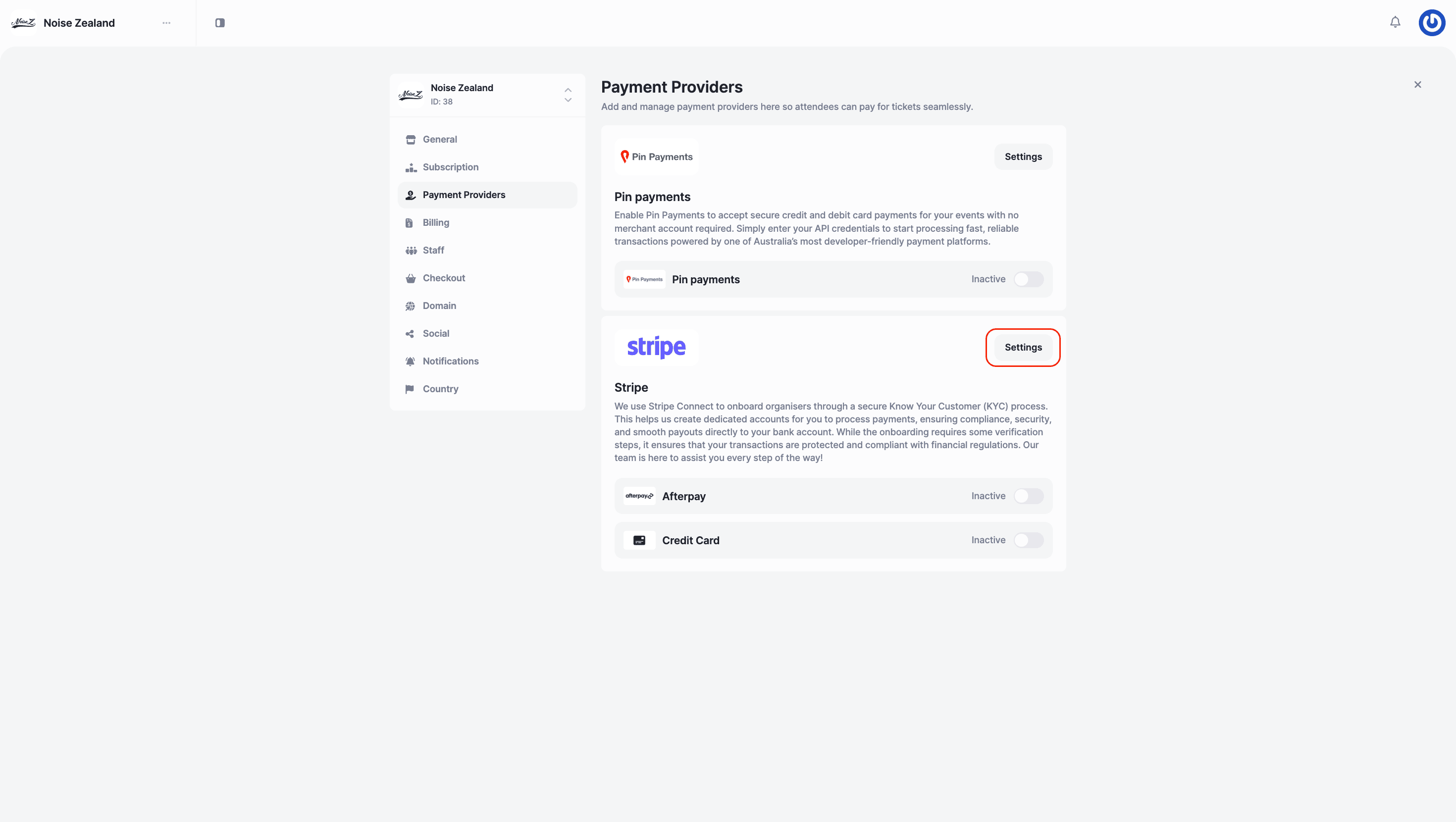Viewport: 1456px width, 822px height.
Task: Open Pin Payments Settings button
Action: tap(1023, 156)
